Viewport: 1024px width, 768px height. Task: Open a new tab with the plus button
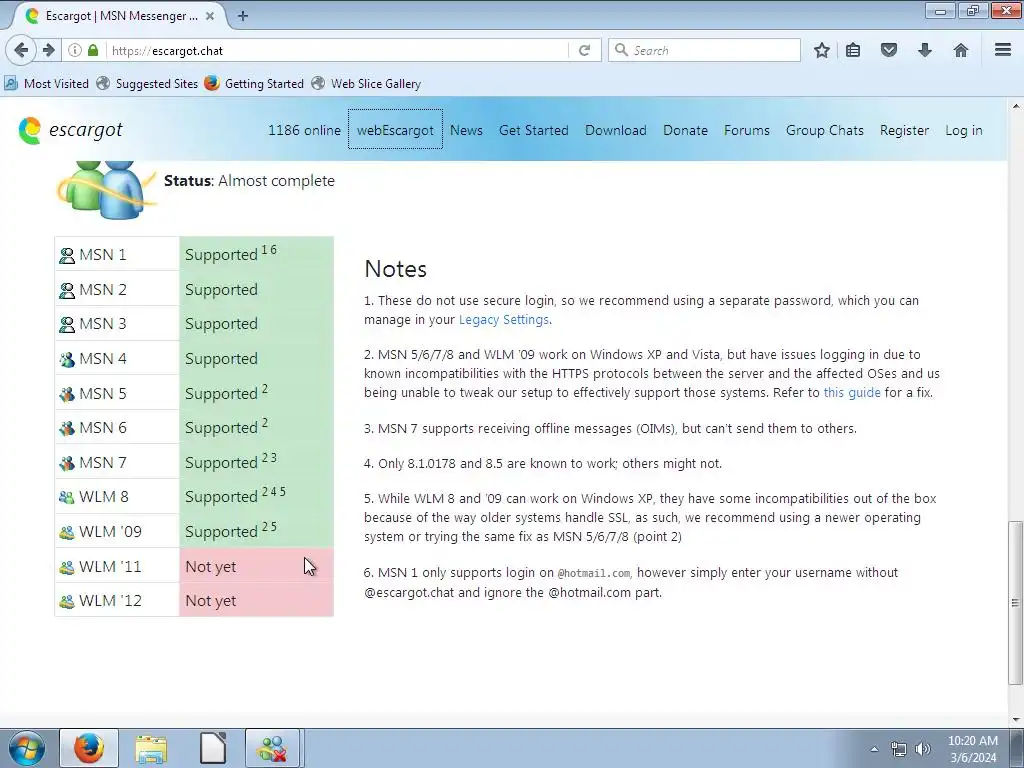243,16
